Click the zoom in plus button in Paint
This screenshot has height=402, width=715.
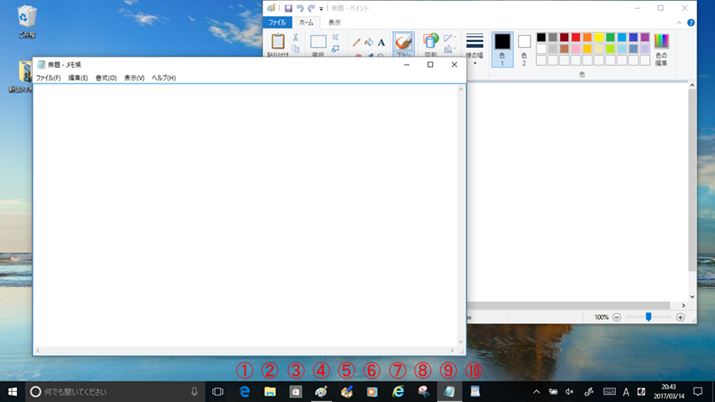coord(680,317)
